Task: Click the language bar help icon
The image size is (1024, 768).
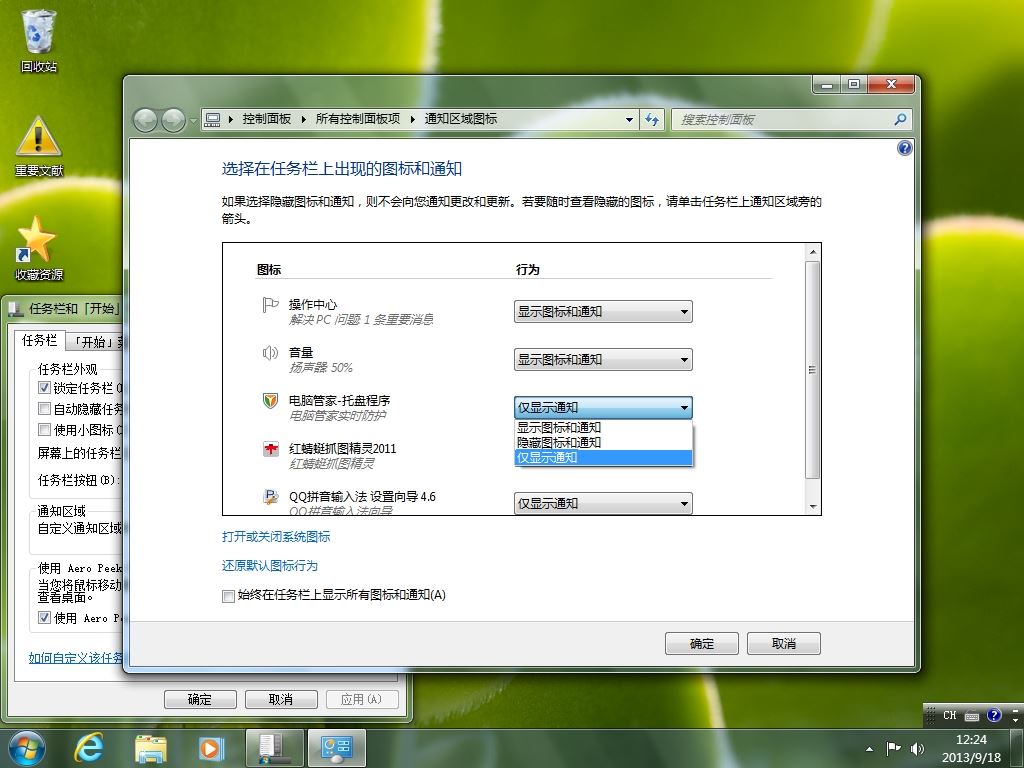Action: tap(994, 716)
